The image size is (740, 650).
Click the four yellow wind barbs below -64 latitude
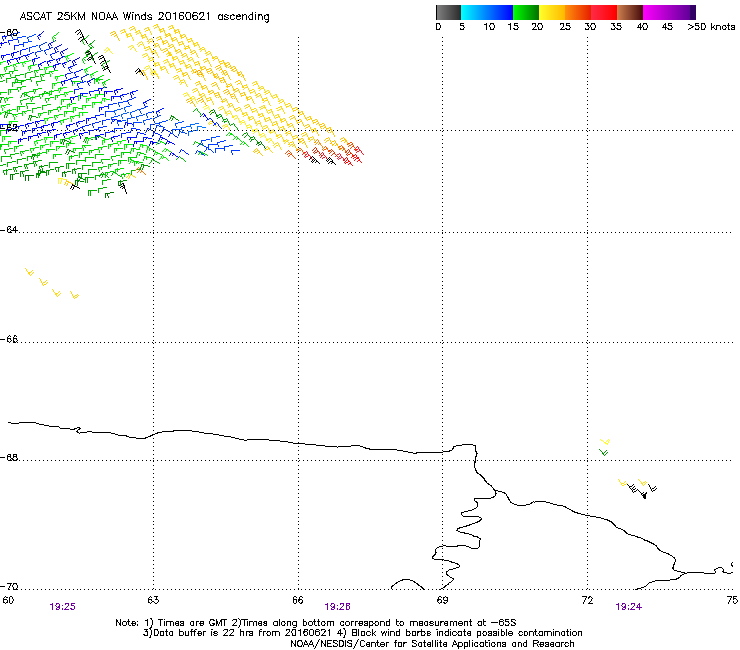point(52,284)
